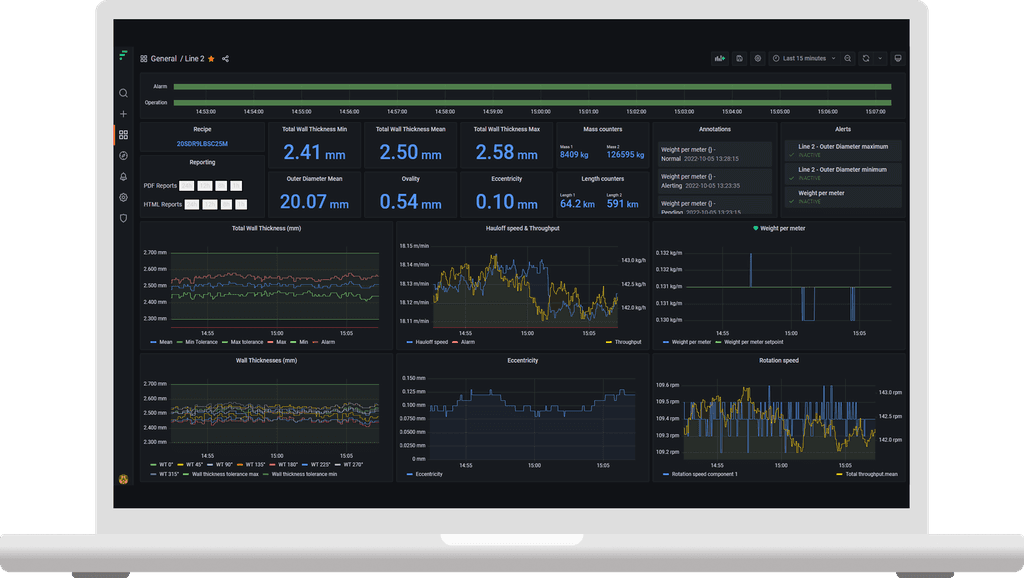This screenshot has height=578, width=1024.
Task: Open the Weight per meter alert entry
Action: click(843, 197)
